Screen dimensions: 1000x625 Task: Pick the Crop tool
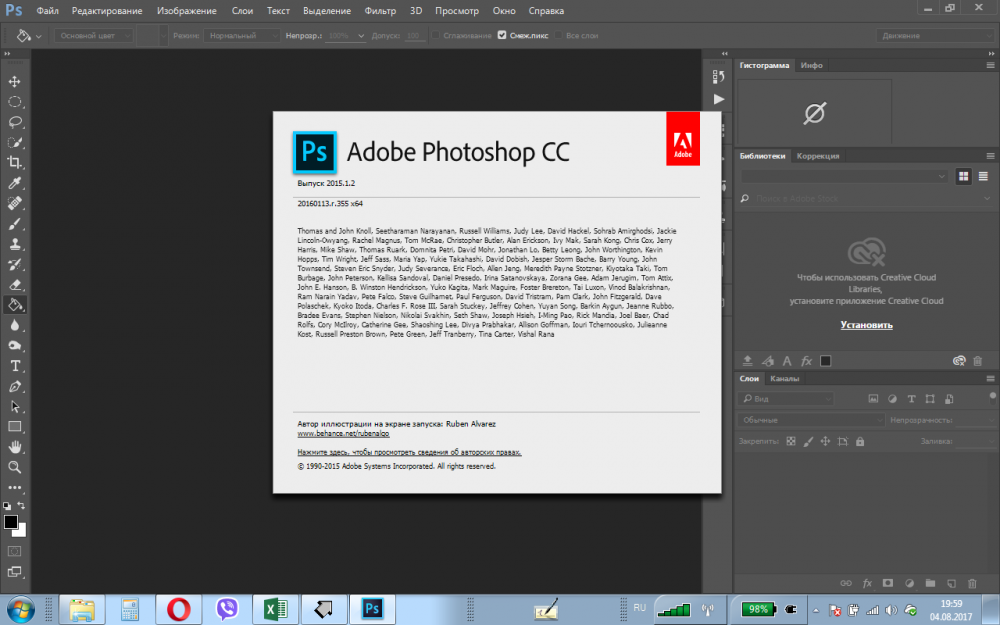(x=15, y=163)
